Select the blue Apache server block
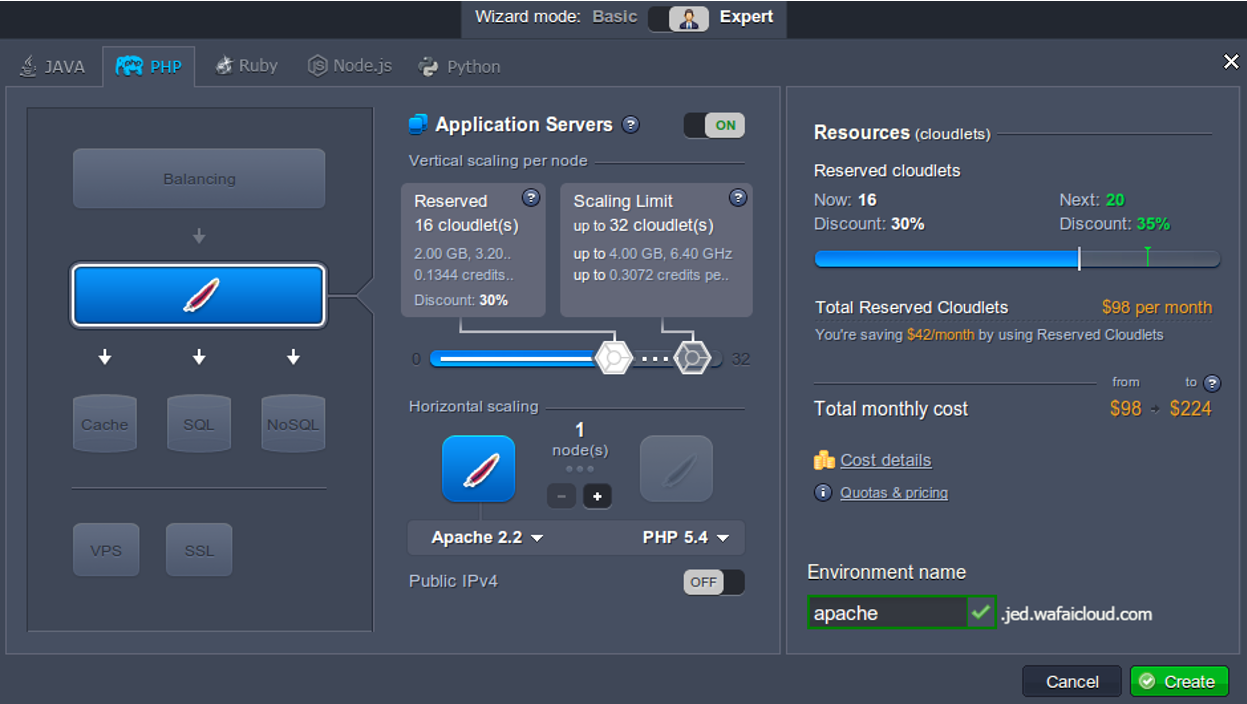The image size is (1247, 704). 199,295
